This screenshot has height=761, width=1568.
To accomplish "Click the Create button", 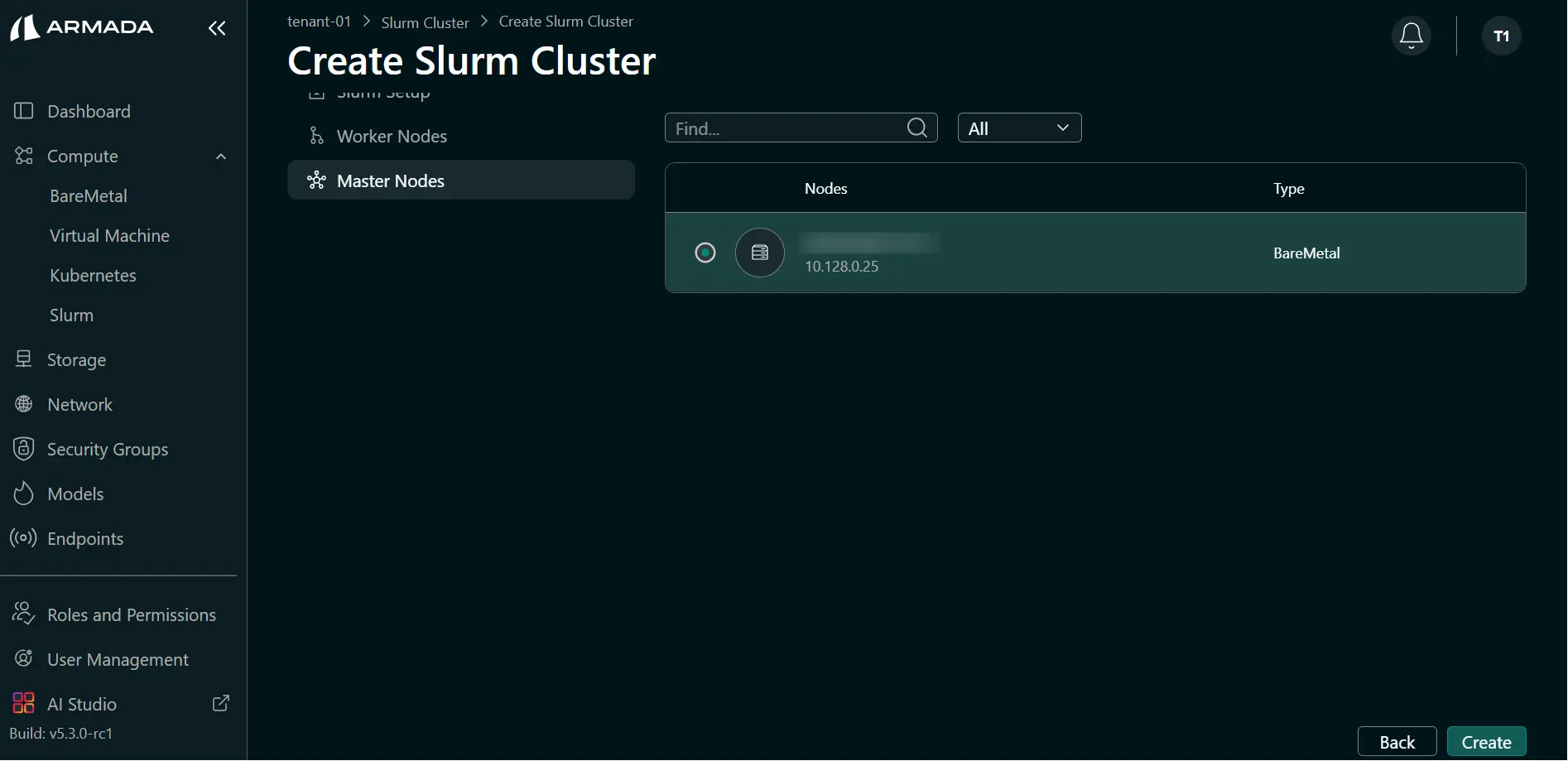I will coord(1486,742).
